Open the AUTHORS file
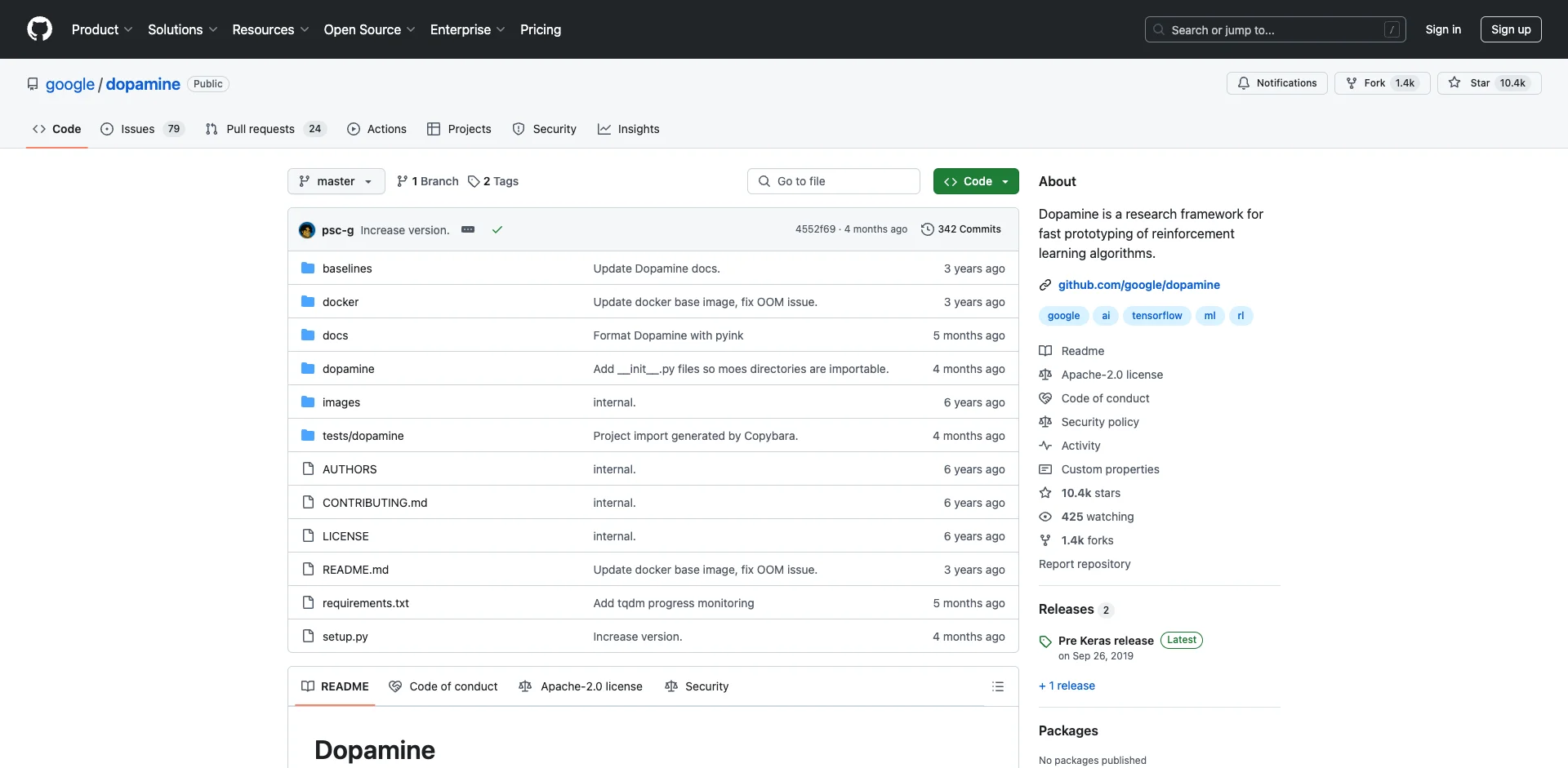The image size is (1568, 768). 350,469
